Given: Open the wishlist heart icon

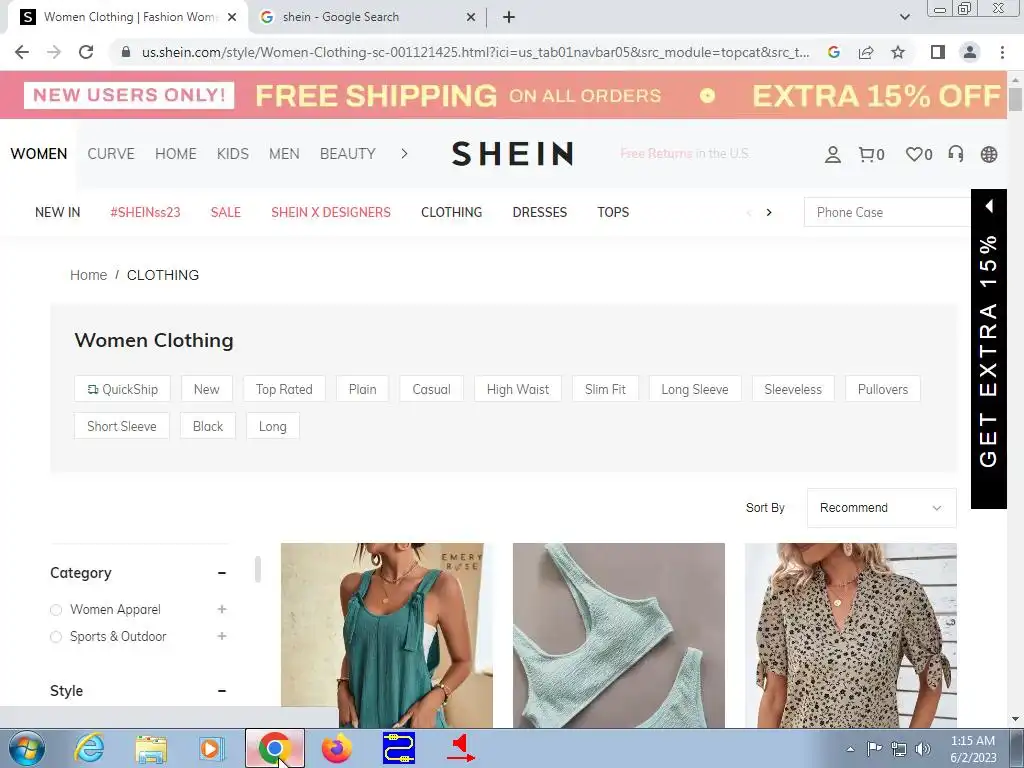Looking at the screenshot, I should (x=919, y=154).
